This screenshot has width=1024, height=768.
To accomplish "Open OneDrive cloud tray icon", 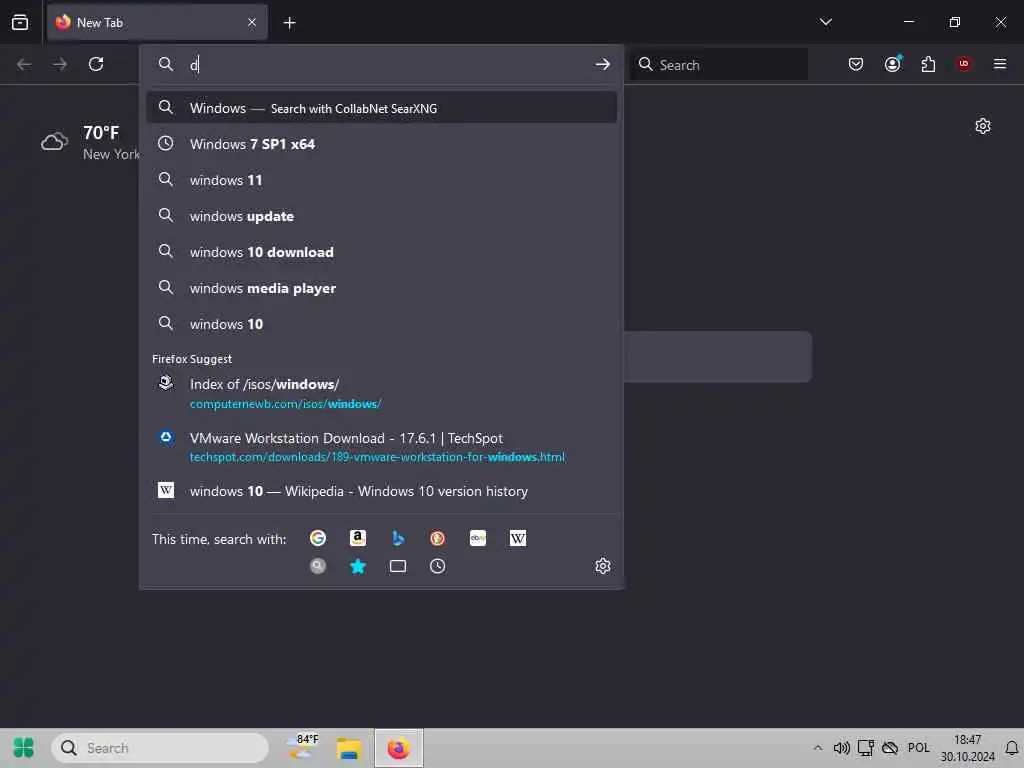I will click(x=889, y=748).
